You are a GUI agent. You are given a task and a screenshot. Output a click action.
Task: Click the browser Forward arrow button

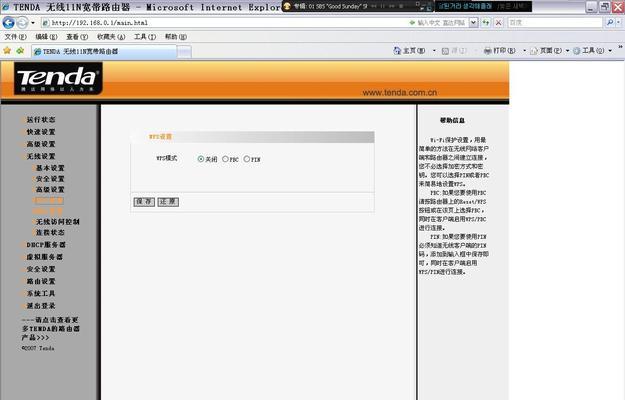pos(23,23)
